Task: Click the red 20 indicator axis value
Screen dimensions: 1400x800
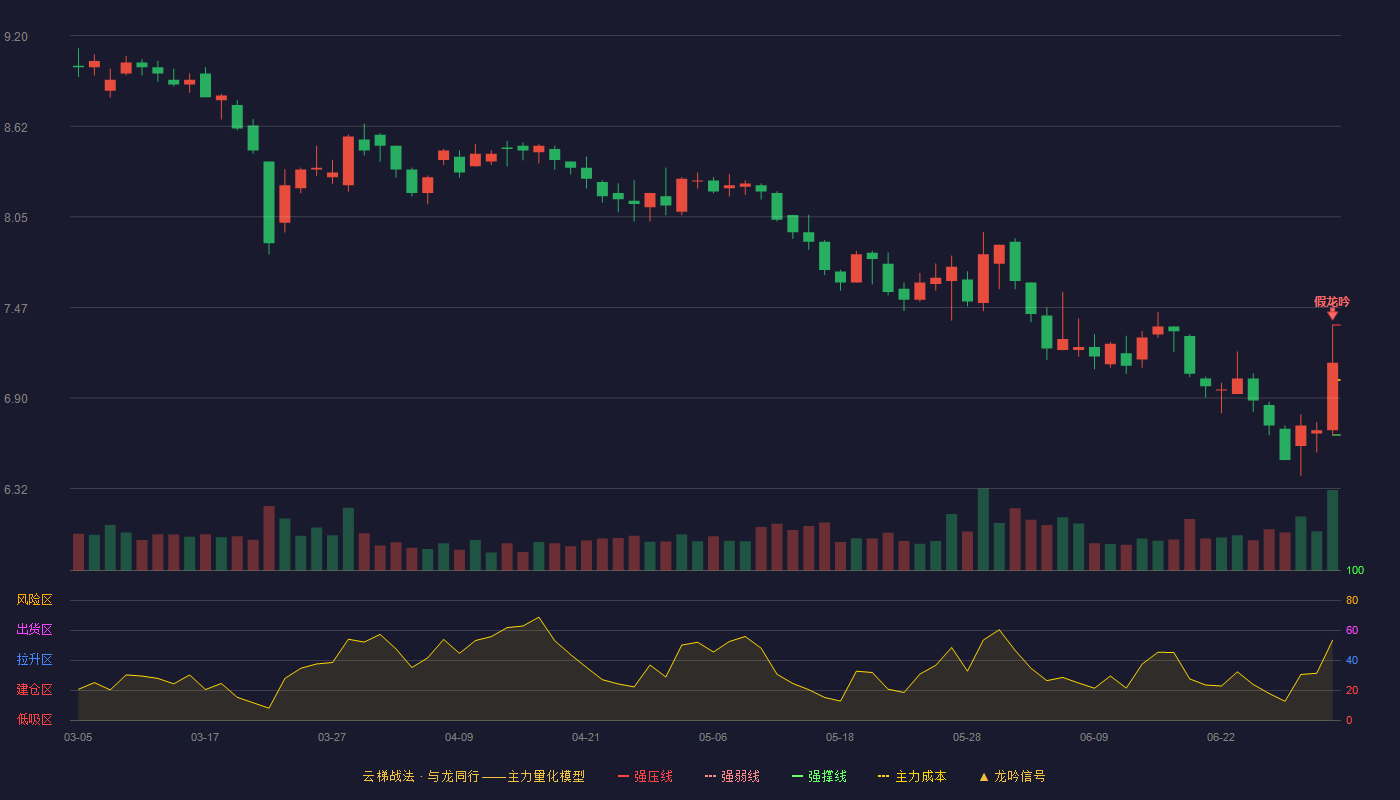Action: coord(1352,690)
